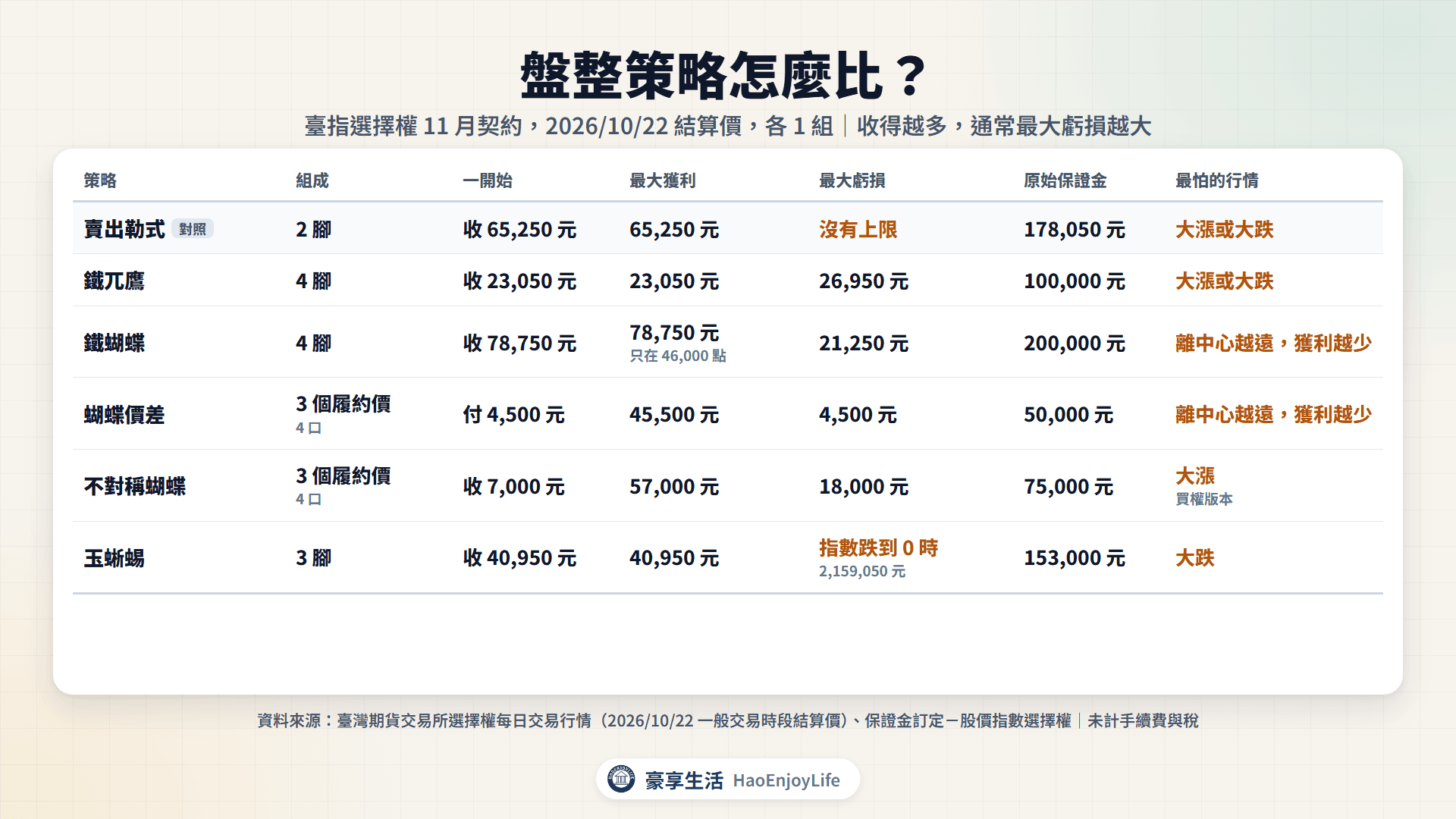The height and width of the screenshot is (819, 1456).
Task: Click the 大跌 cell in 玉蜥蜴 row
Action: pyautogui.click(x=1195, y=558)
